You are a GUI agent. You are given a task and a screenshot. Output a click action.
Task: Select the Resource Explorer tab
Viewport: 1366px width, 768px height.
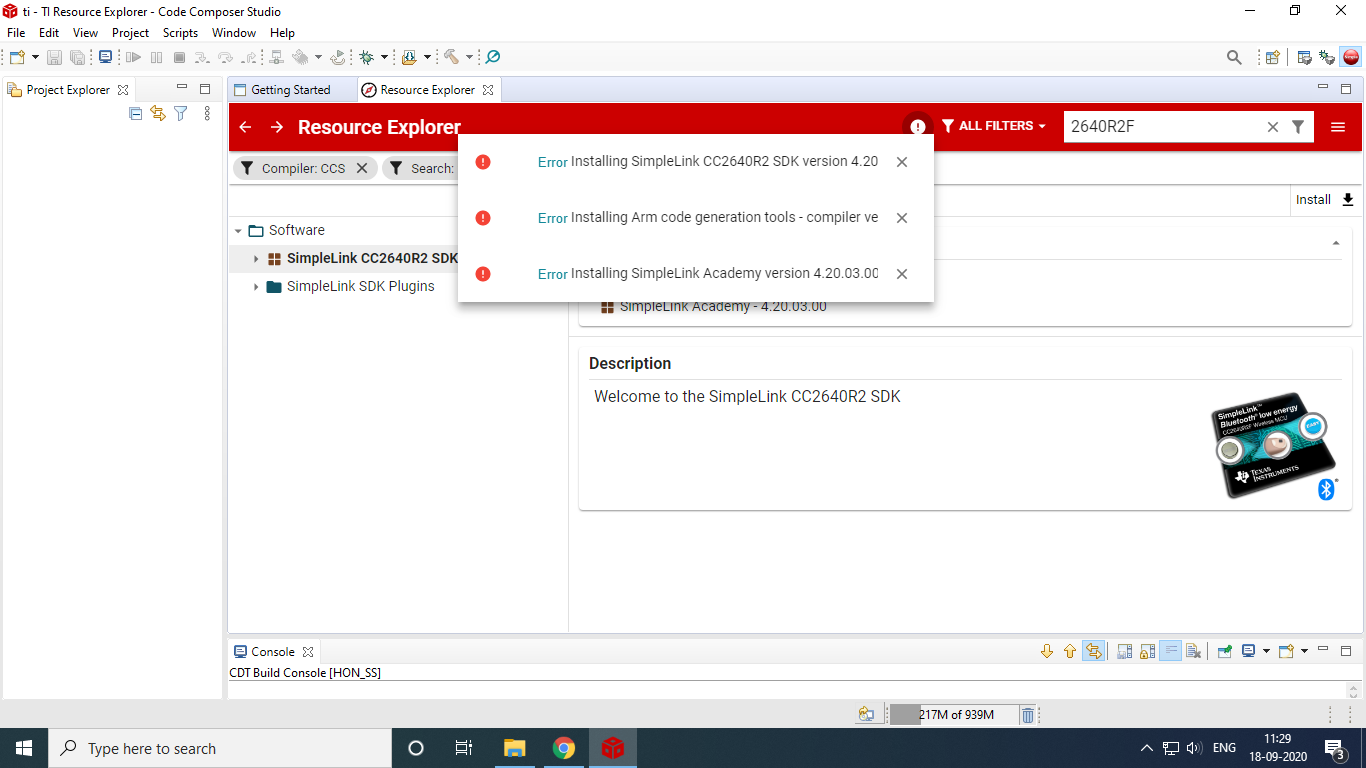[x=428, y=90]
